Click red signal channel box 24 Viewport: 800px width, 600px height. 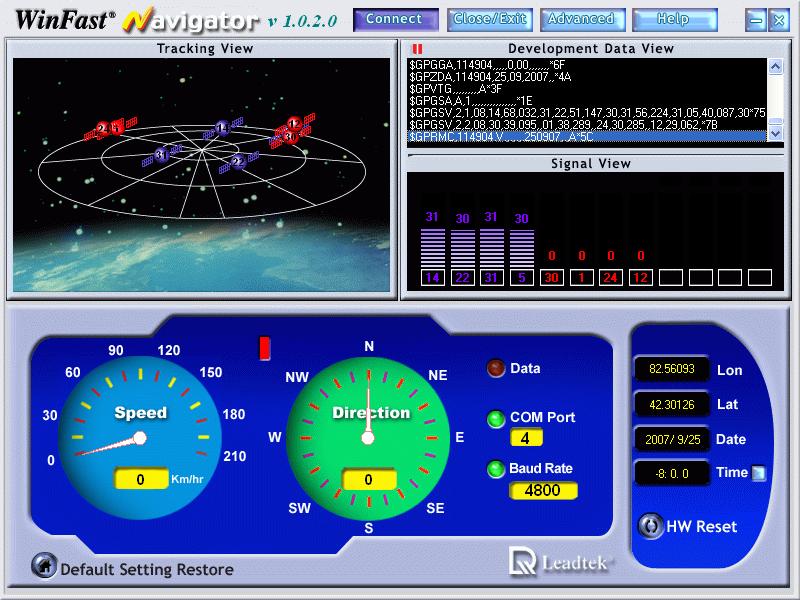pos(611,278)
